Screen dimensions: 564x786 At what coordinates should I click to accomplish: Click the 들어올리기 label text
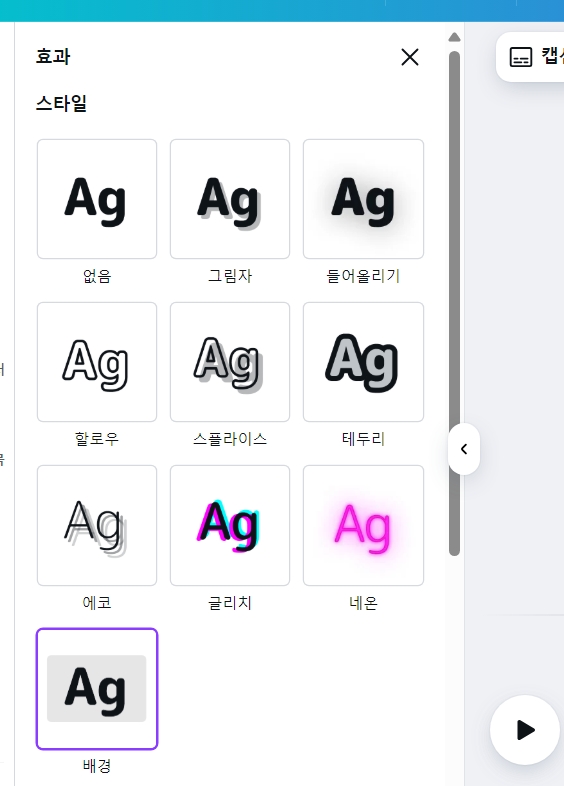[363, 276]
